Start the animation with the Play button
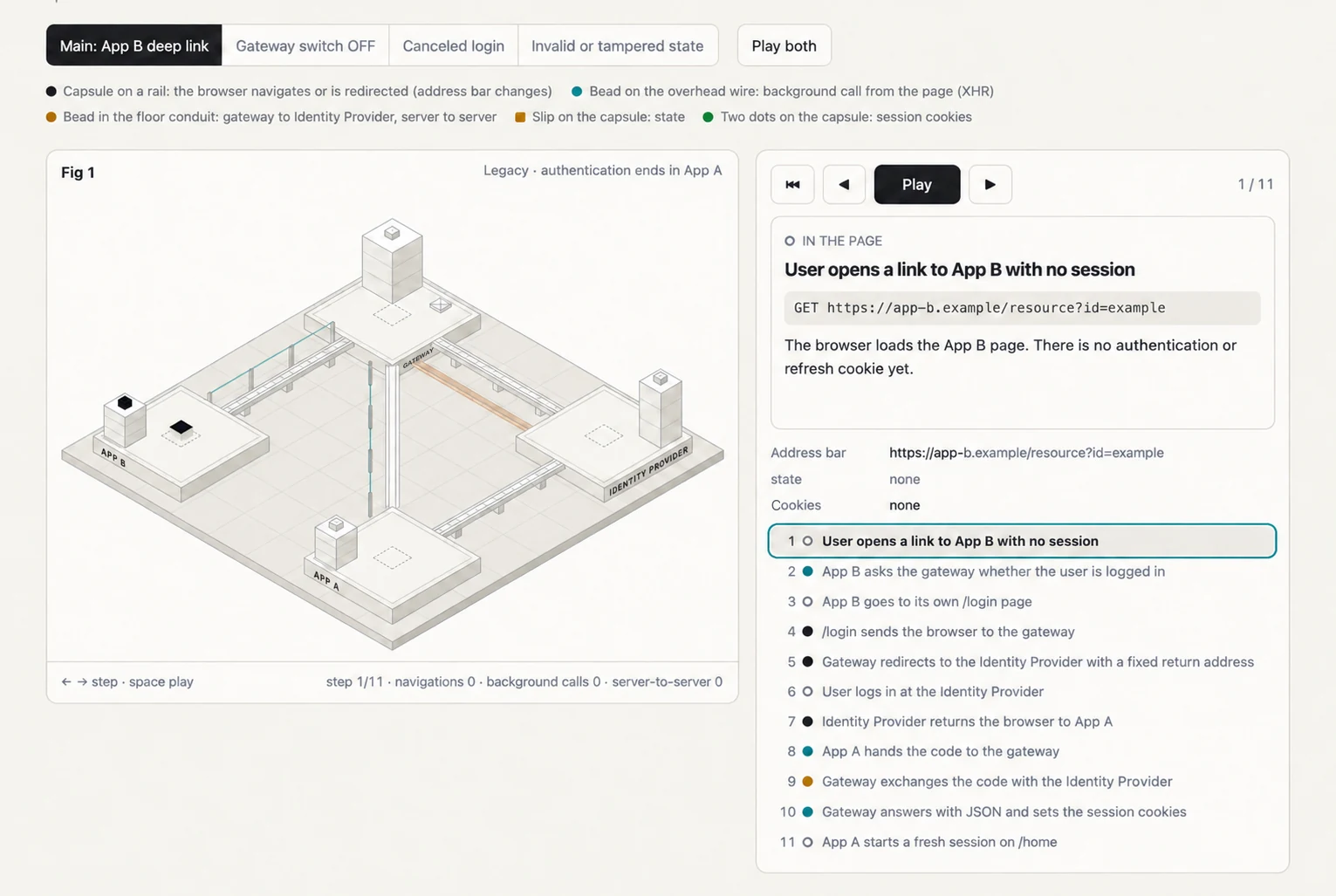The height and width of the screenshot is (896, 1336). tap(916, 184)
